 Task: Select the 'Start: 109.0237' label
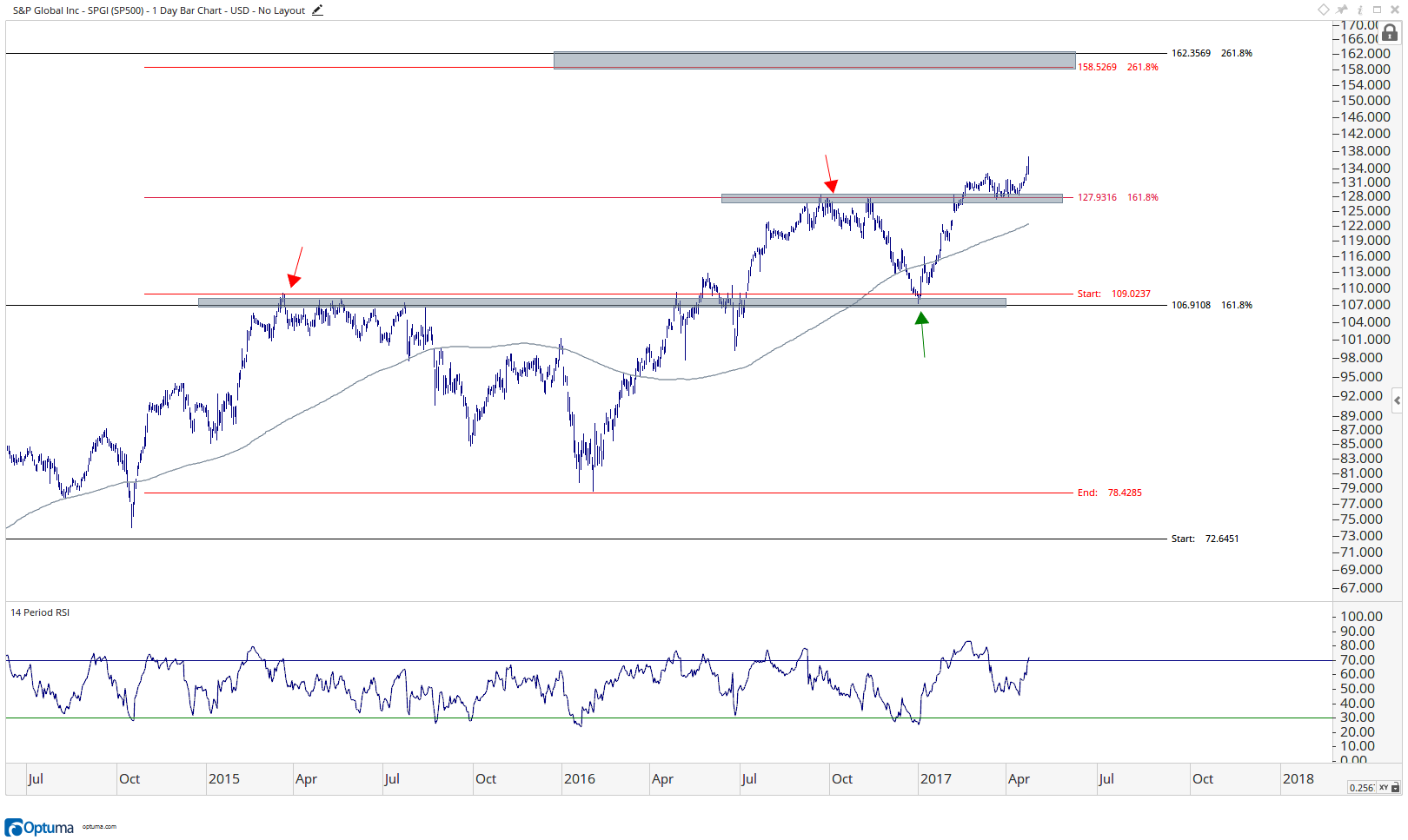[1114, 294]
